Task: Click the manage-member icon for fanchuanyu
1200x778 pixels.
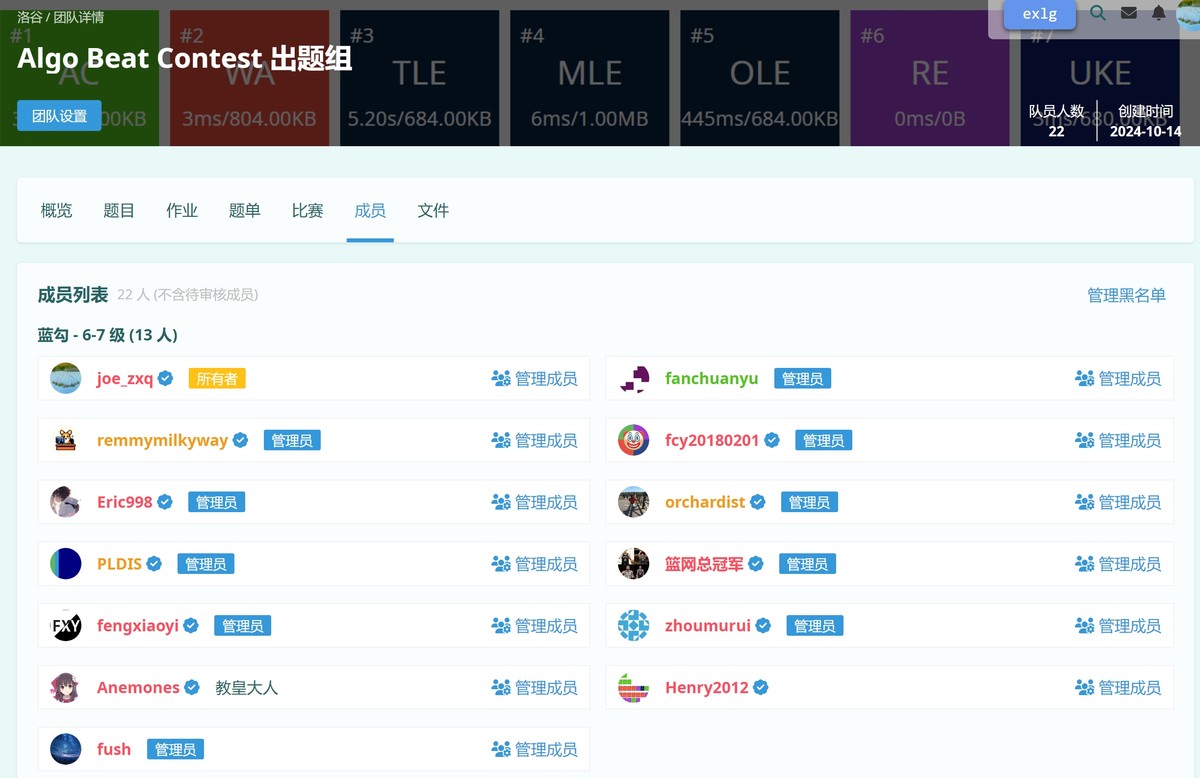Action: pos(1084,379)
